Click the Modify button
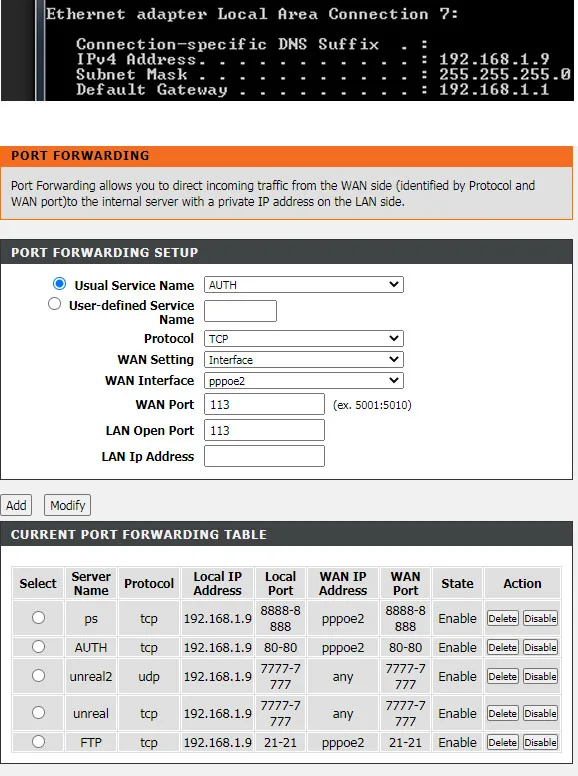The width and height of the screenshot is (578, 776). click(67, 505)
